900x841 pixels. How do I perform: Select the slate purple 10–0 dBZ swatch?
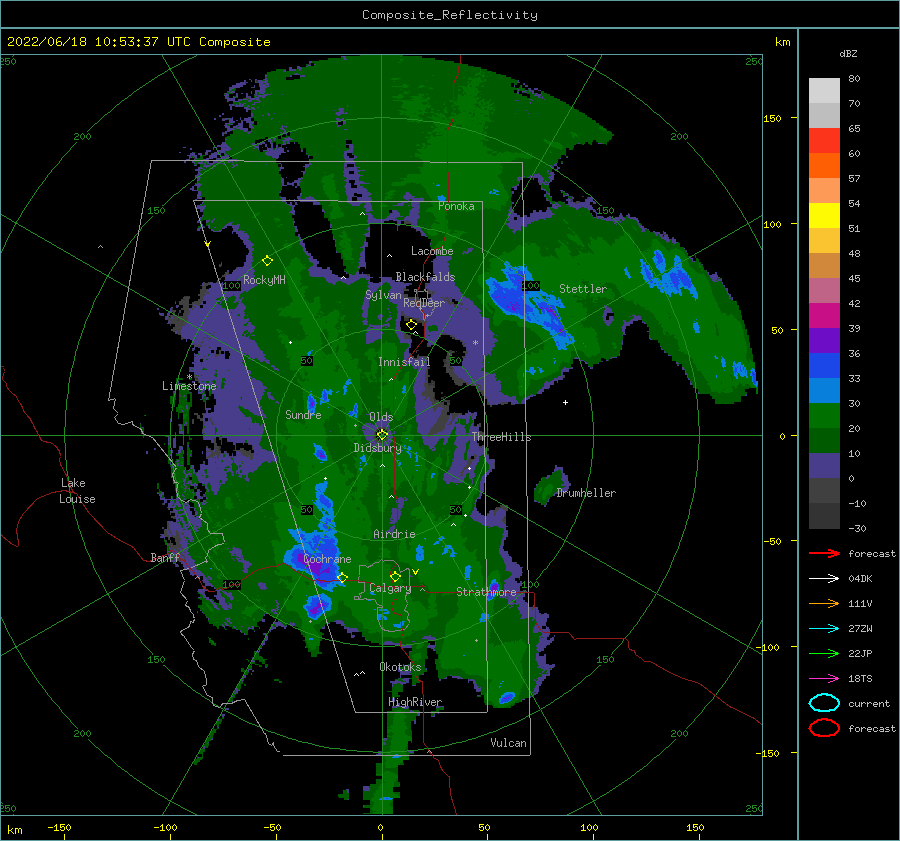824,465
